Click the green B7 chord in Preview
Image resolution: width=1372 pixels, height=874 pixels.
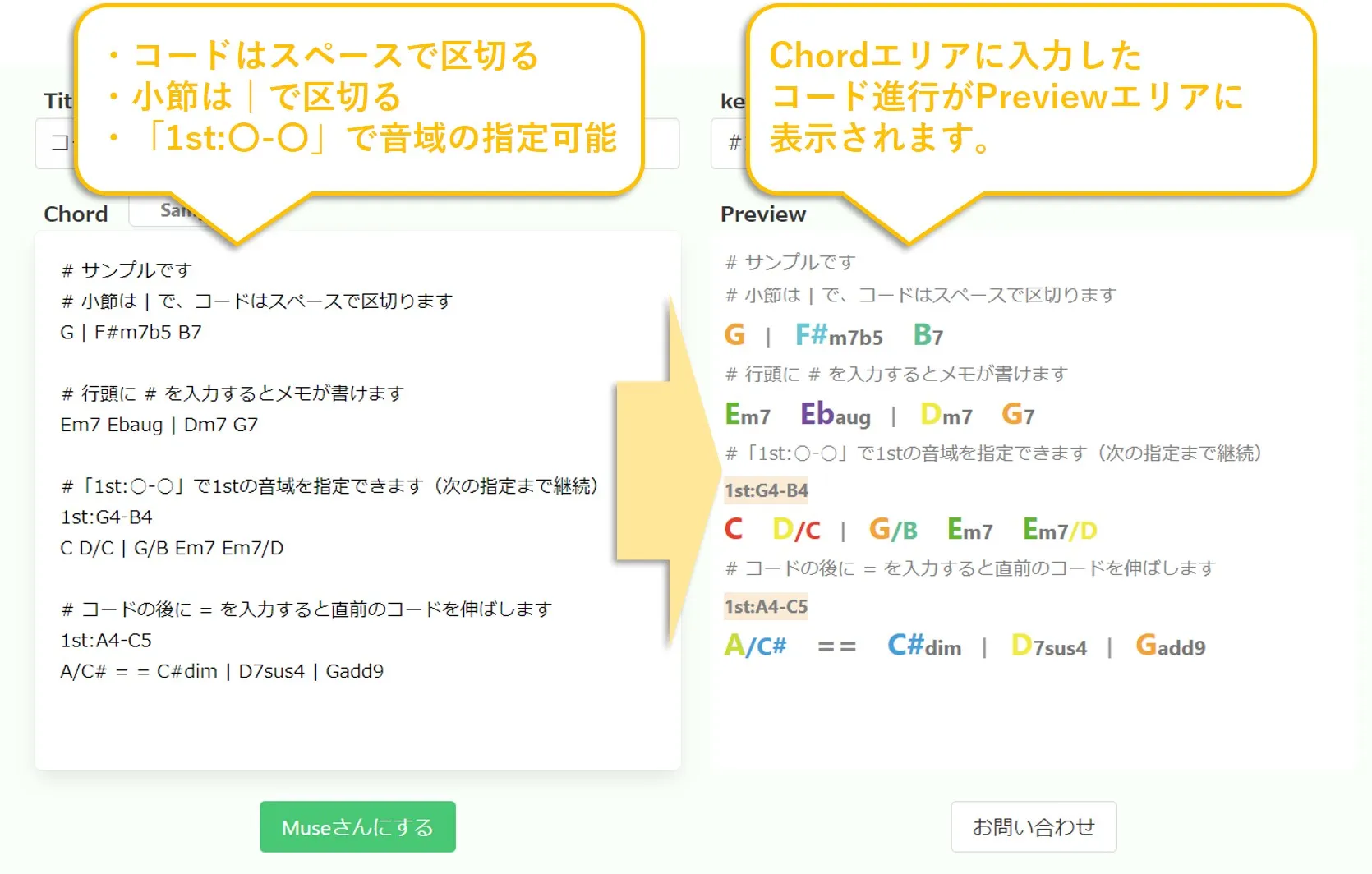[928, 335]
